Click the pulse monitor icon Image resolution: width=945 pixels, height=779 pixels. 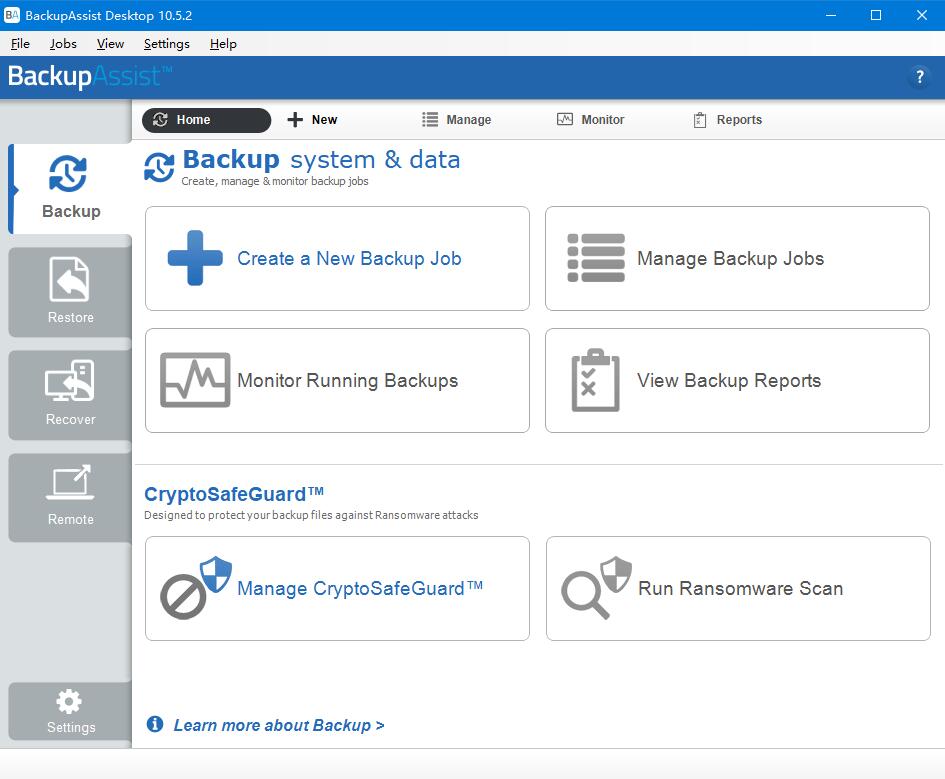[x=195, y=380]
